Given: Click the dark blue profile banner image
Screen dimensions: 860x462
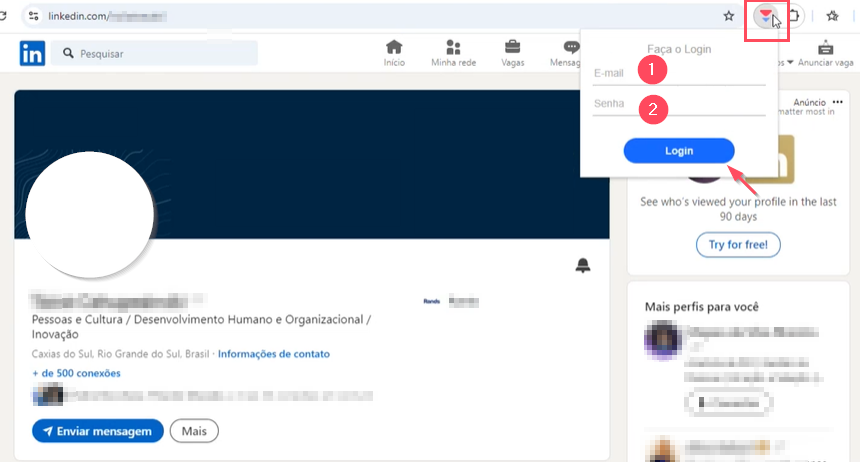Looking at the screenshot, I should coord(312,164).
